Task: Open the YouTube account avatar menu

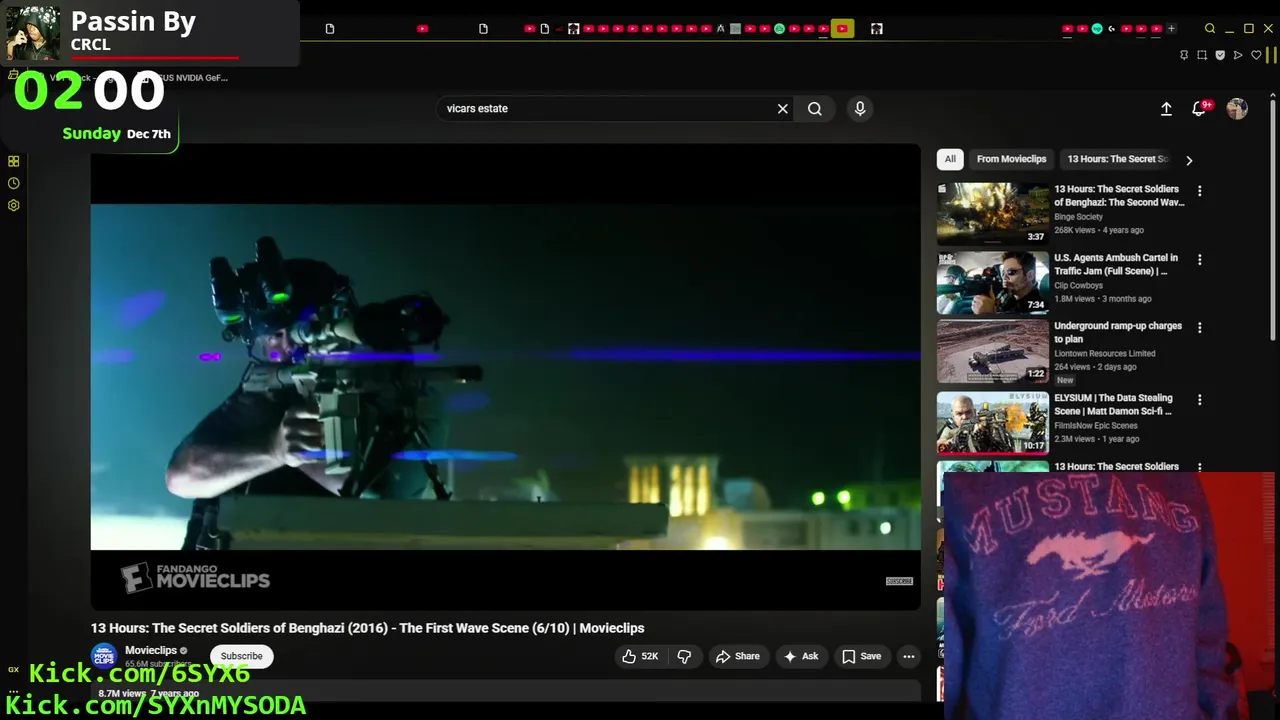Action: [1237, 109]
